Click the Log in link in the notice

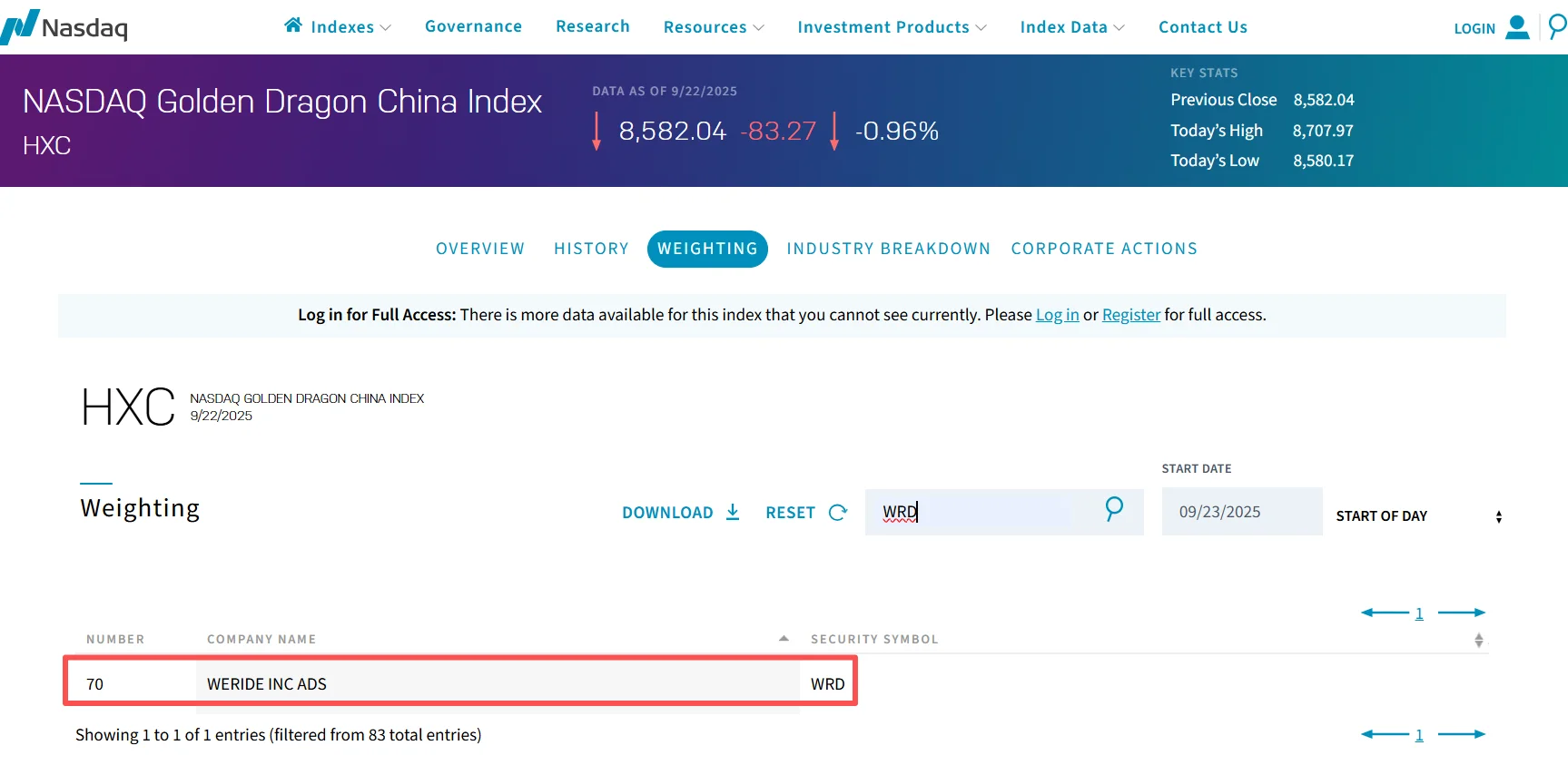pyautogui.click(x=1058, y=315)
